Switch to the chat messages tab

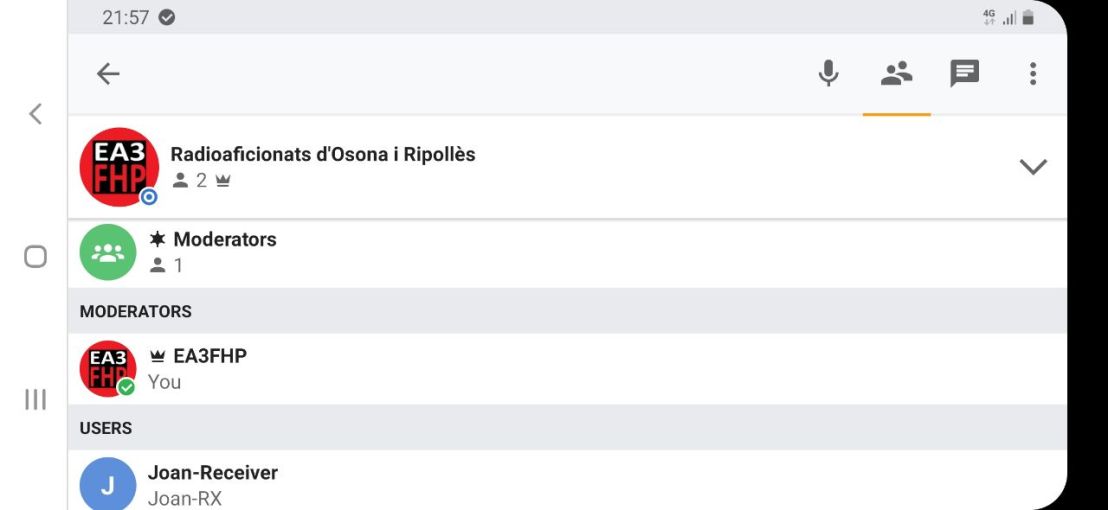(x=964, y=74)
